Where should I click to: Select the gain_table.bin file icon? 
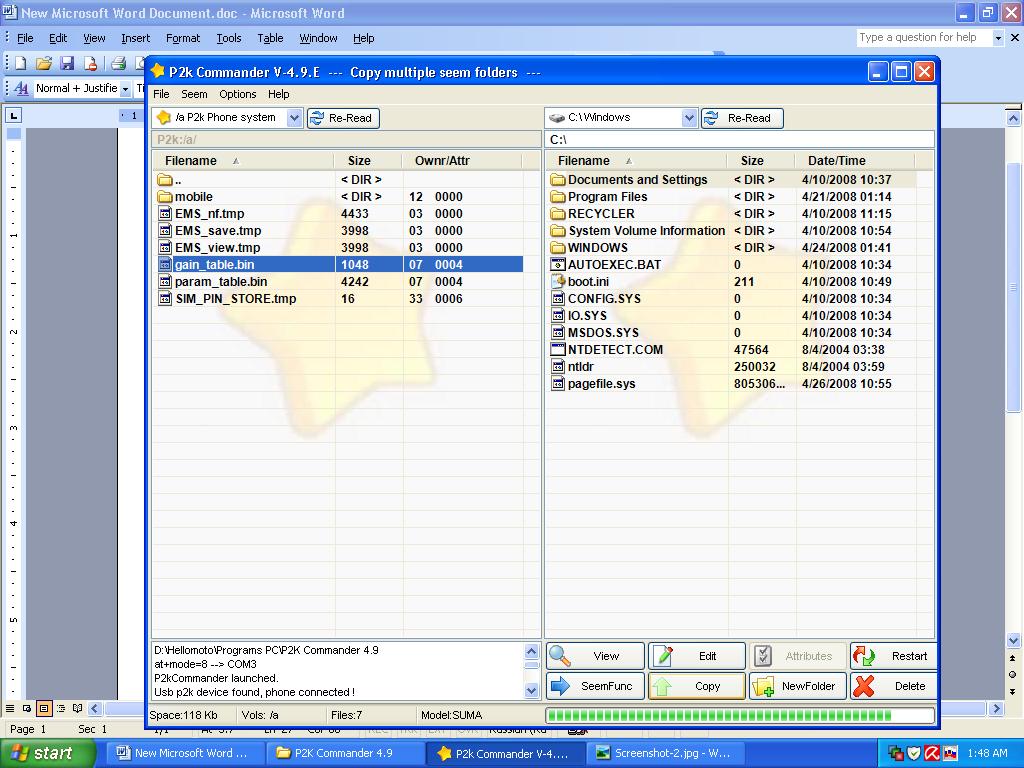click(165, 264)
